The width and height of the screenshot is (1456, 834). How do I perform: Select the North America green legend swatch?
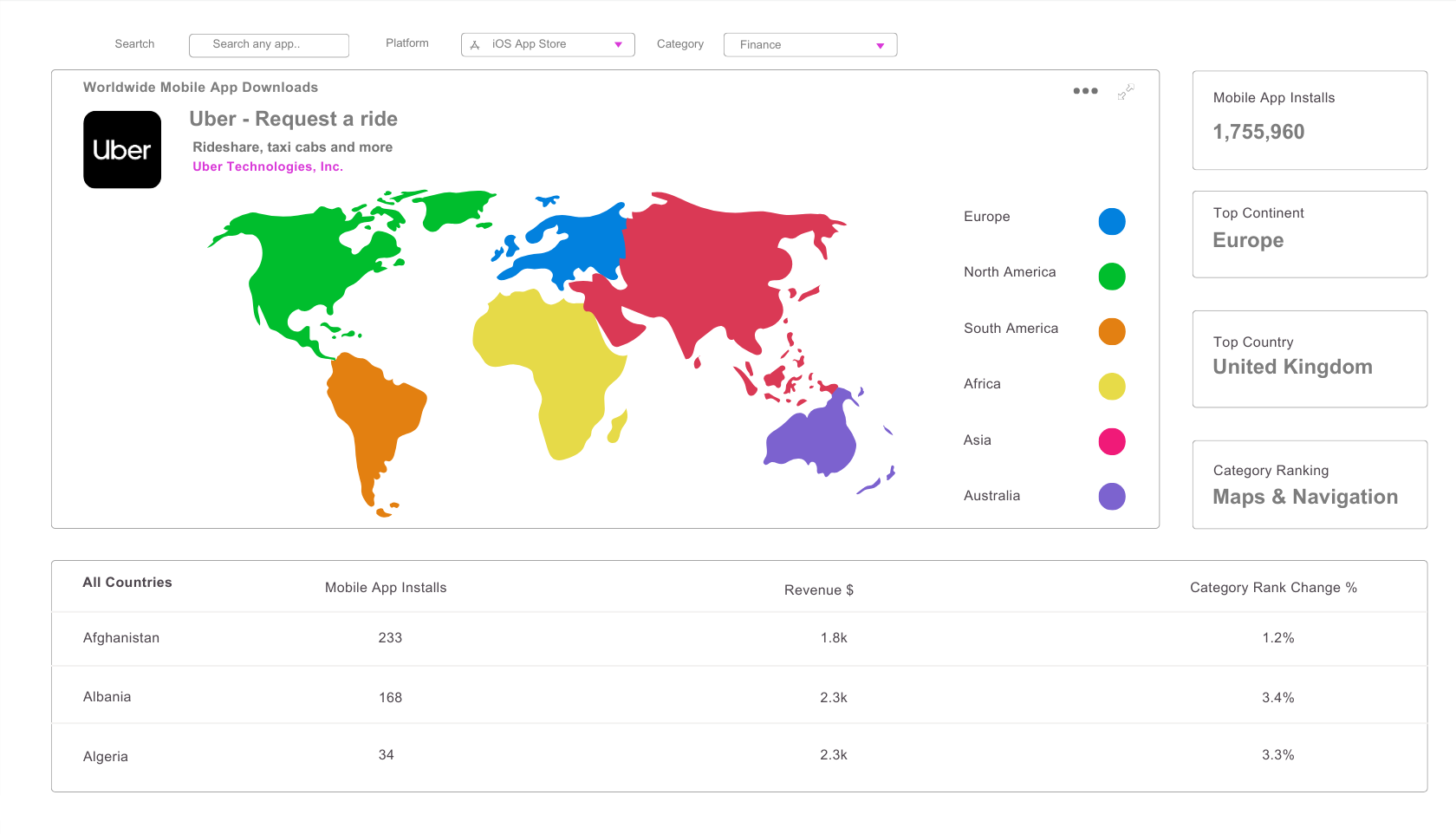coord(1112,277)
